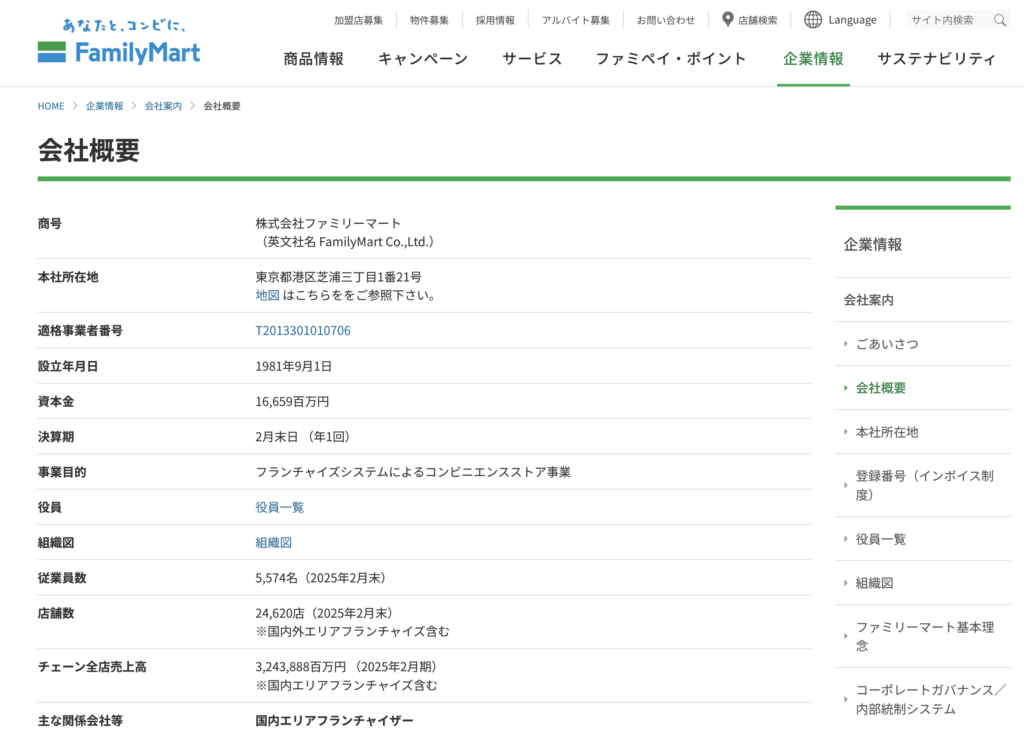Click フランチャイズシステム business purpose text
Screen dimensions: 1024x730
click(x=413, y=472)
